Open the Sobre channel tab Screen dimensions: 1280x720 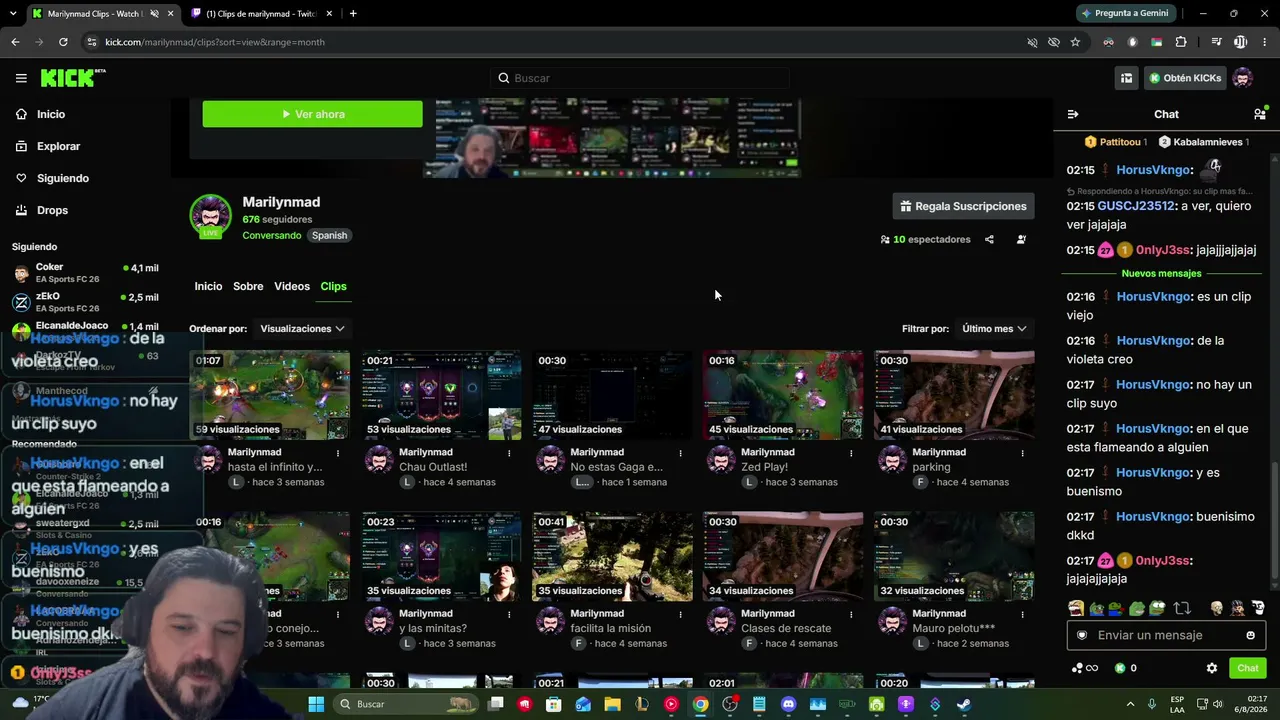pyautogui.click(x=248, y=286)
